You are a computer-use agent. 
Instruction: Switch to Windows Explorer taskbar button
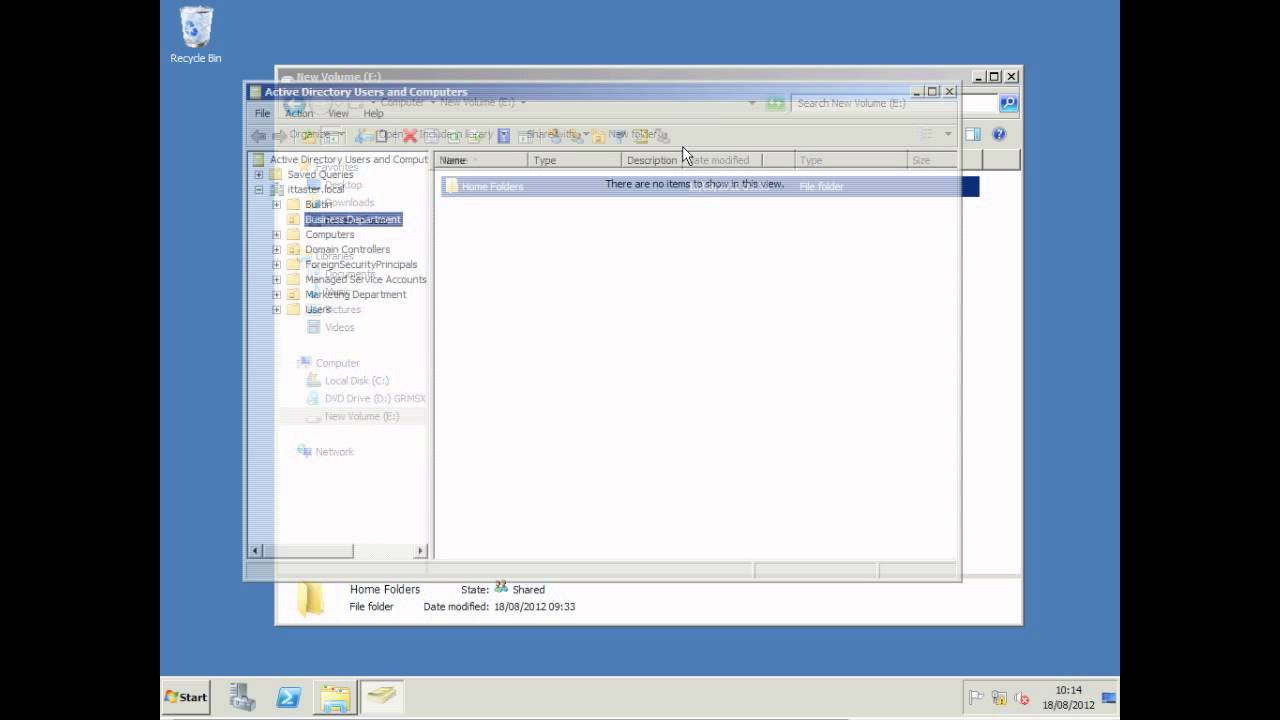pyautogui.click(x=335, y=697)
